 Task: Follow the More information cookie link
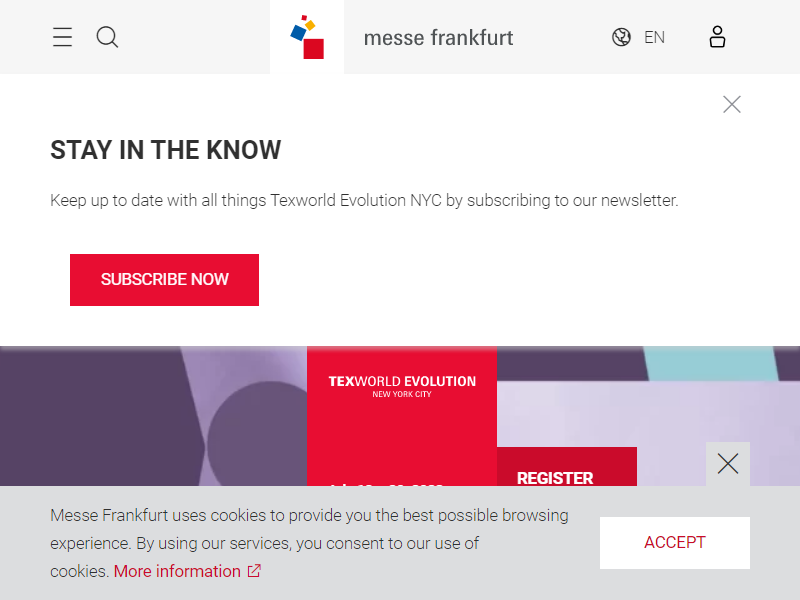point(177,571)
